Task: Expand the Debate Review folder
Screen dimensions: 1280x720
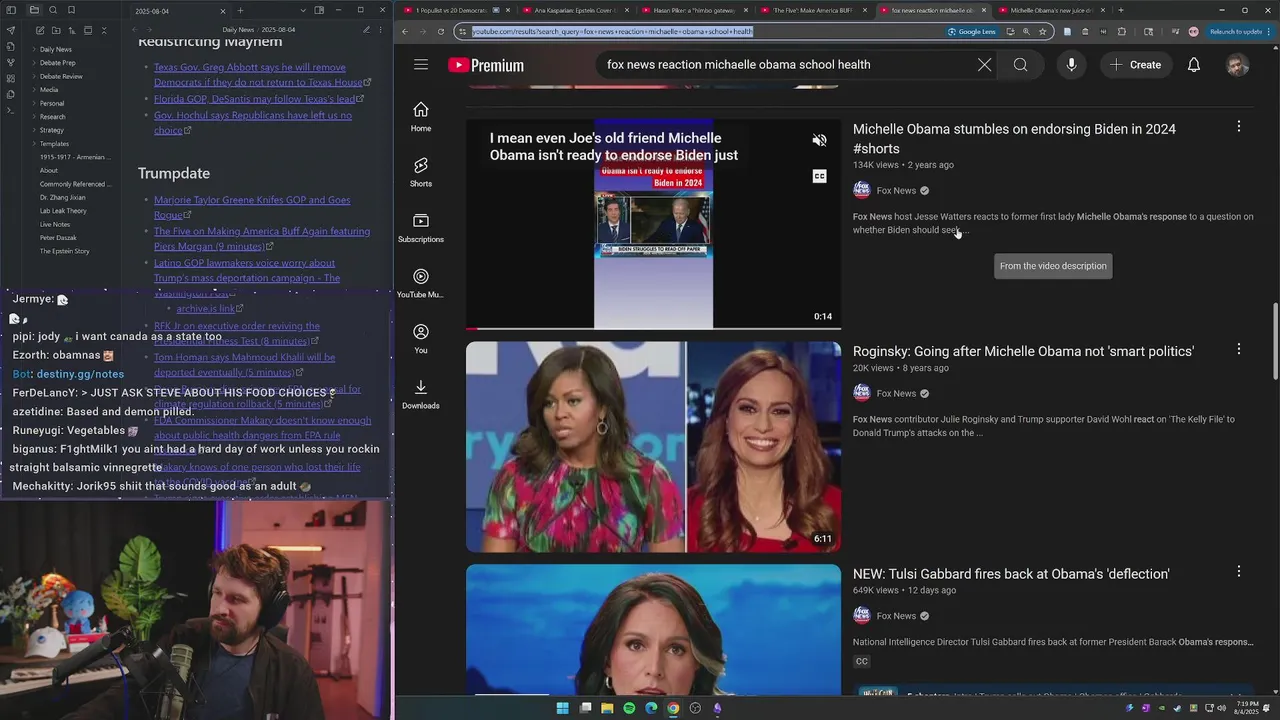Action: pos(61,76)
